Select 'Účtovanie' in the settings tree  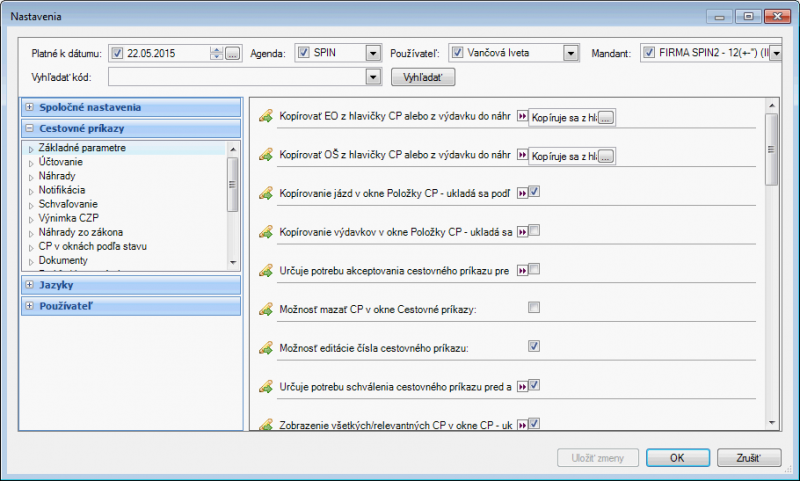tap(61, 162)
